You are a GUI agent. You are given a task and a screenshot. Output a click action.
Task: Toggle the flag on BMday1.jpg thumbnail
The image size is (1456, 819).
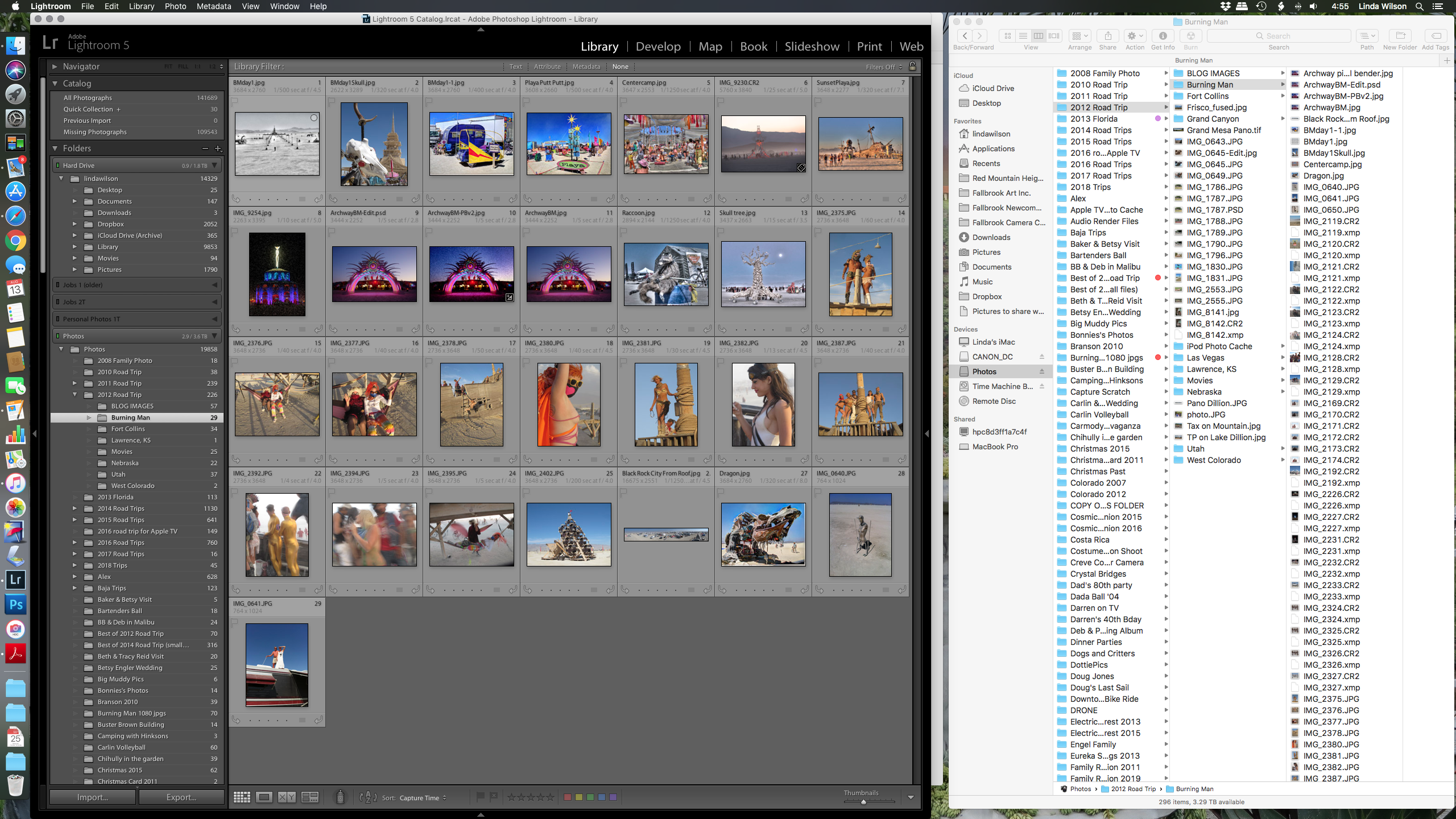click(234, 101)
